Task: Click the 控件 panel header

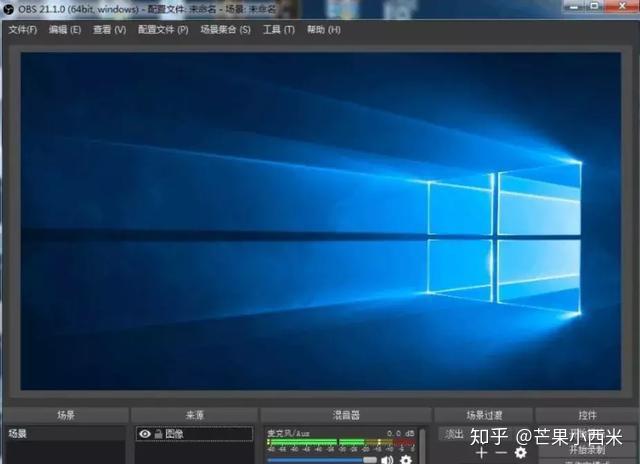Action: pyautogui.click(x=587, y=415)
